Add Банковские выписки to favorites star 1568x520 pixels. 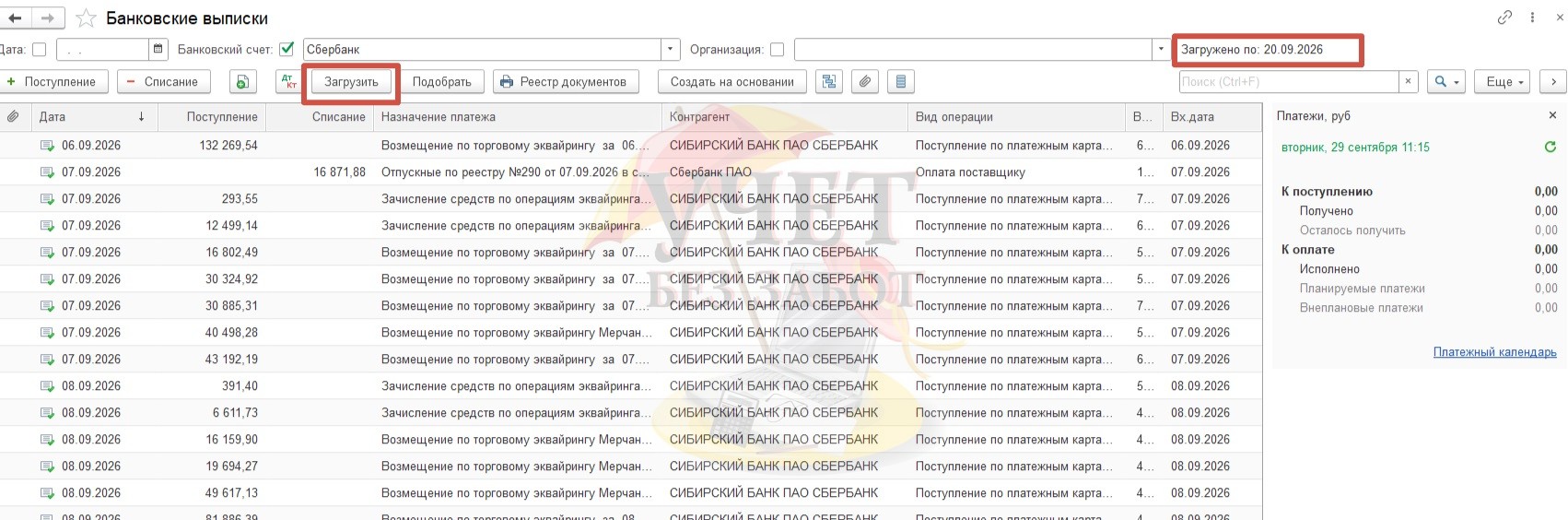click(86, 18)
